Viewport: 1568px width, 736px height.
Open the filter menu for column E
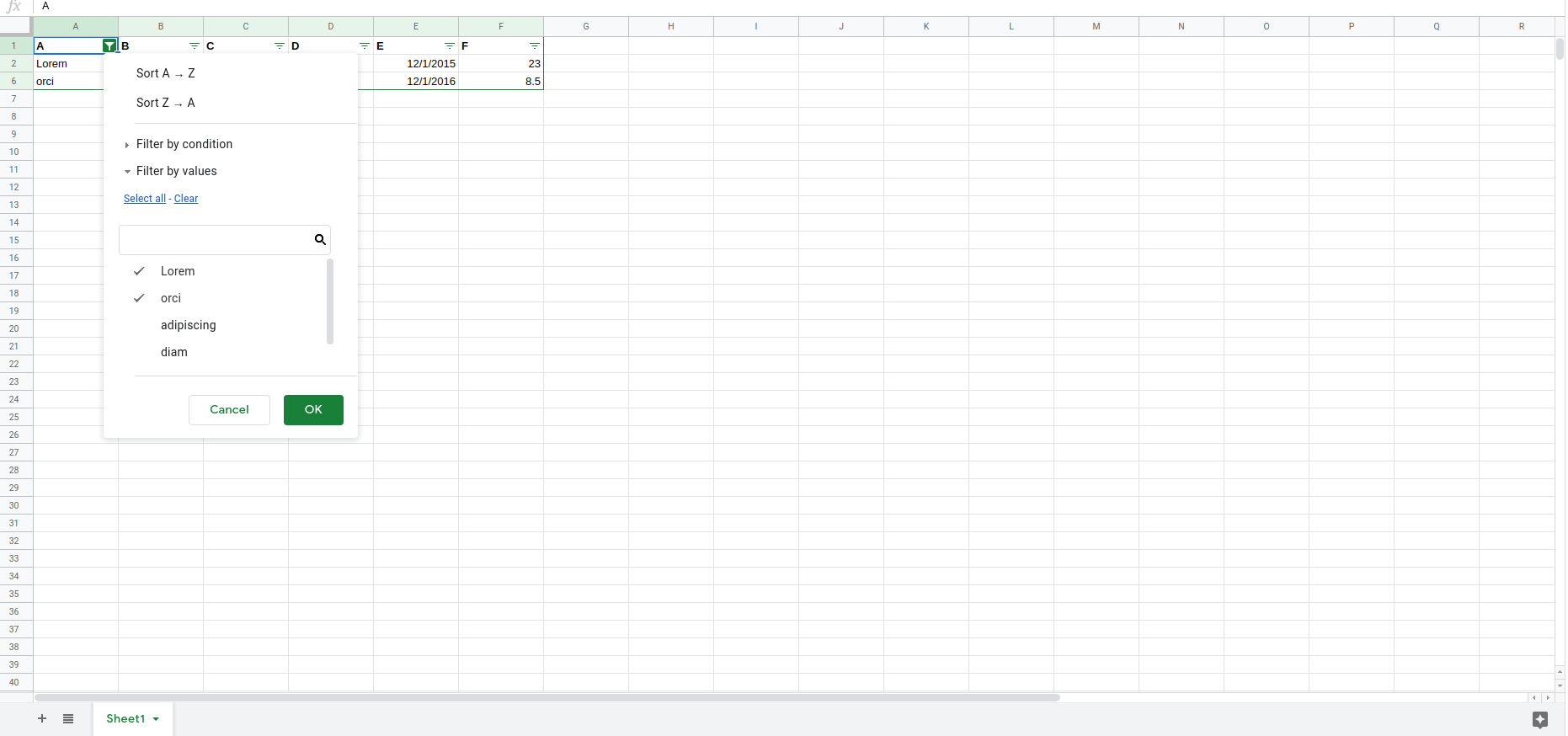coord(450,46)
